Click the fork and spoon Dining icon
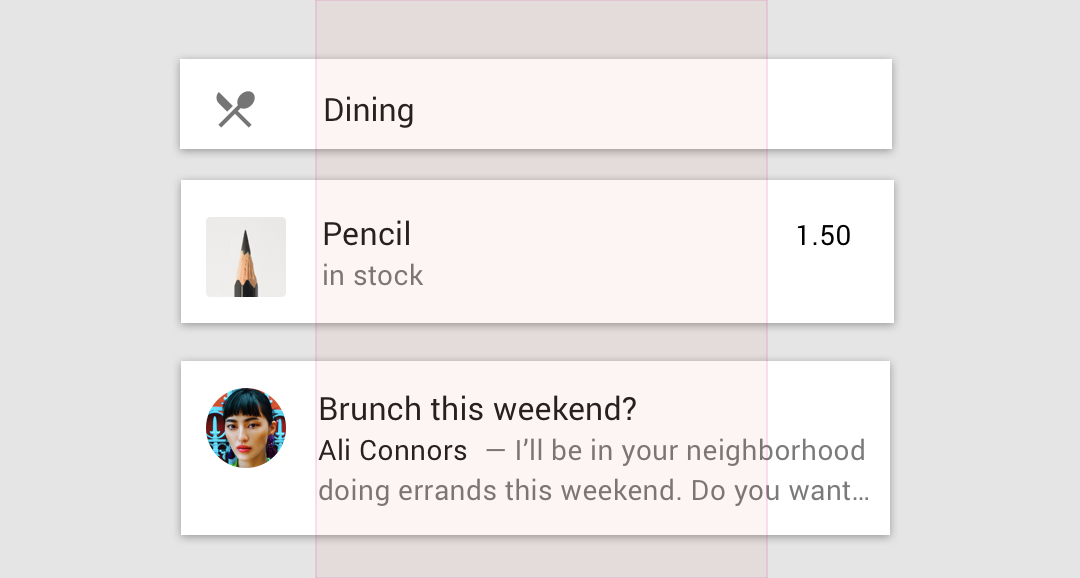 click(236, 110)
